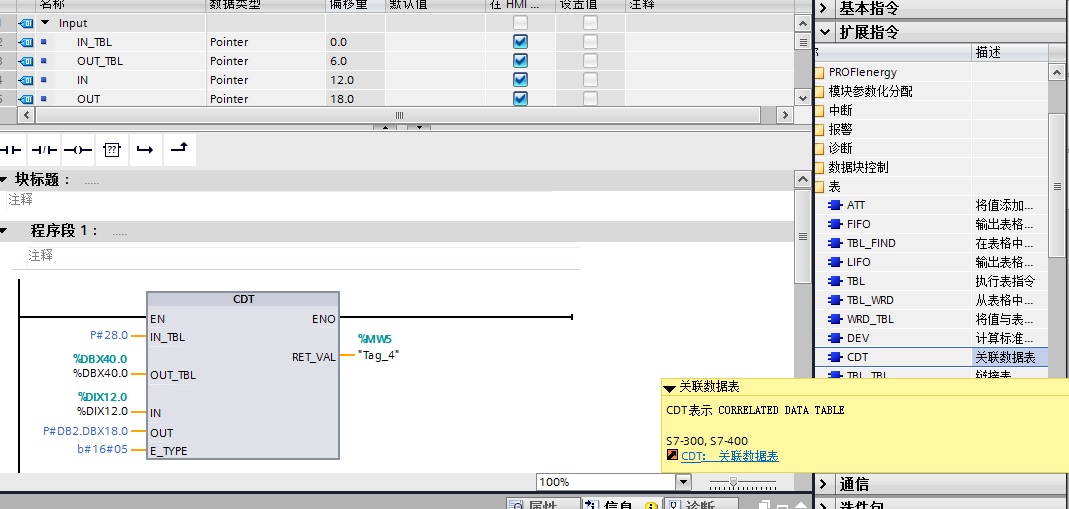Toggle the HMI checkbox for OUT_TBL
Screen dimensions: 1069x509
520,61
